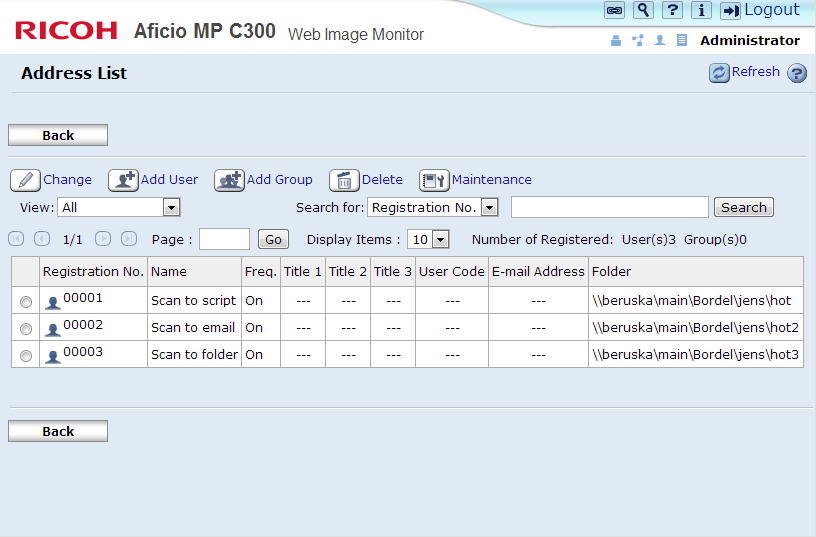Click the Add User icon

(x=123, y=180)
